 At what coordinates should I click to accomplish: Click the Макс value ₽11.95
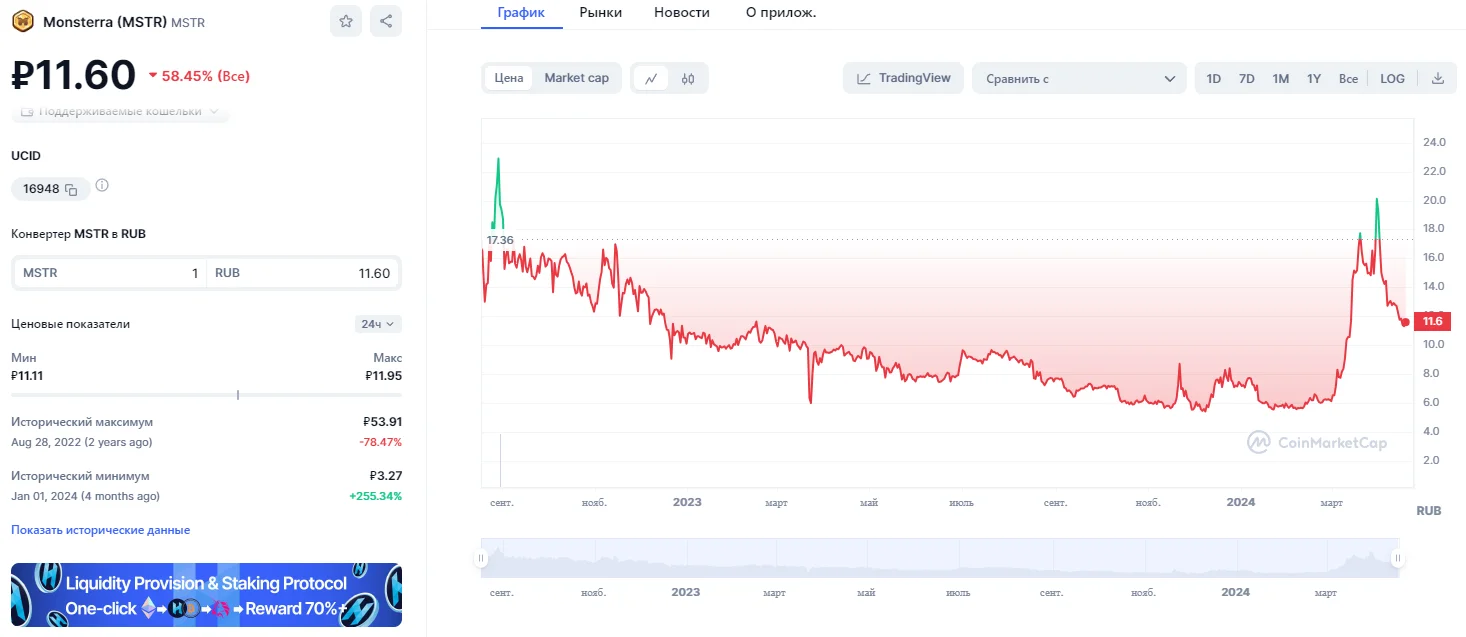[x=384, y=376]
